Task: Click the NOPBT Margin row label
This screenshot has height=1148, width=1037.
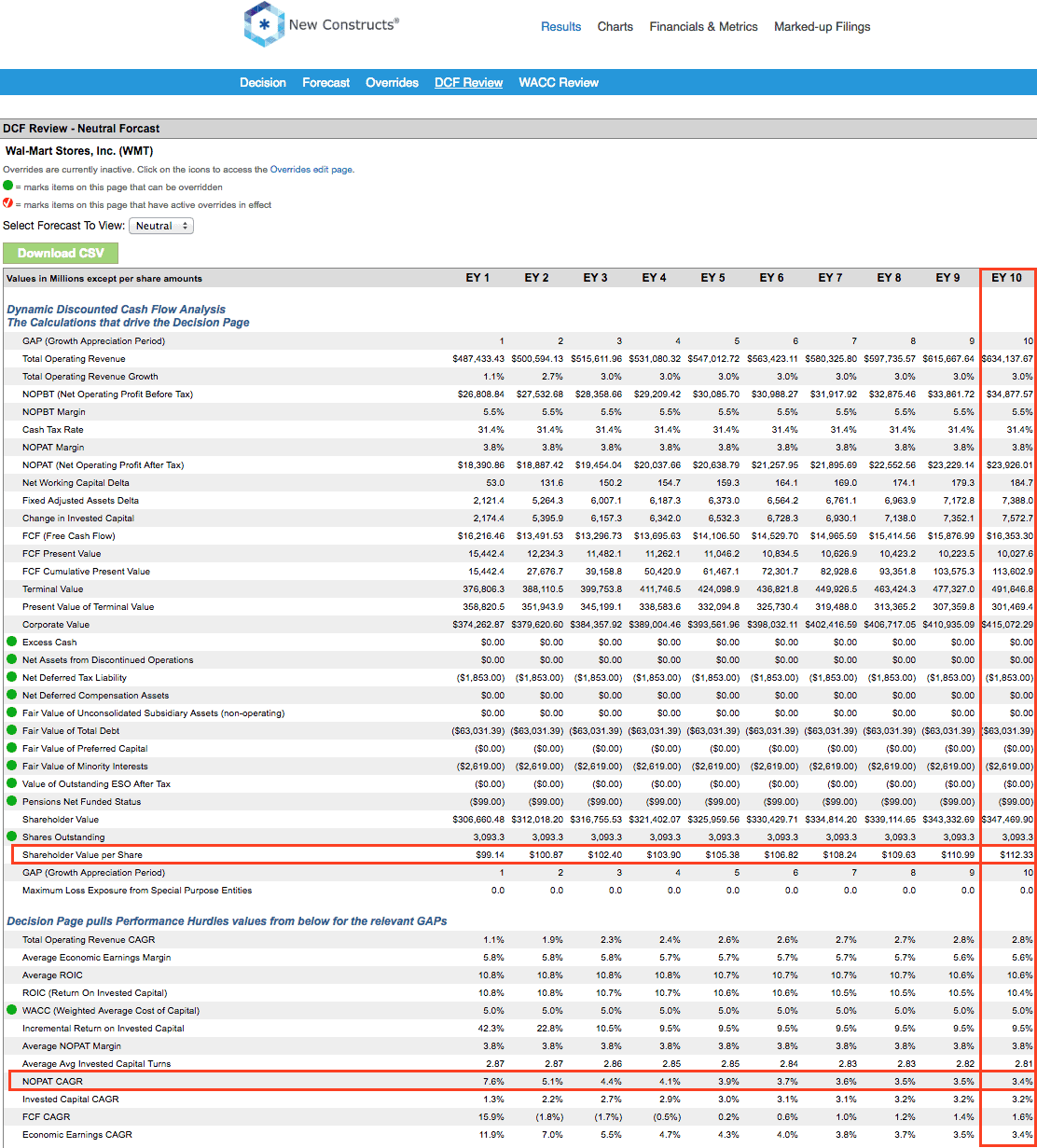Action: pos(54,412)
